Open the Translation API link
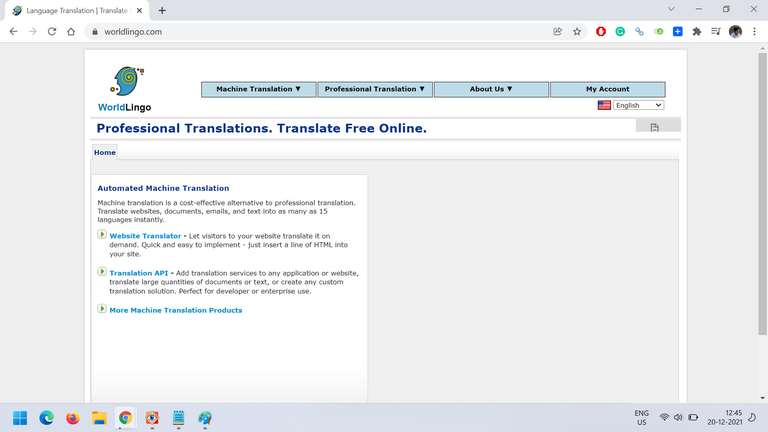Image resolution: width=768 pixels, height=432 pixels. [x=139, y=273]
